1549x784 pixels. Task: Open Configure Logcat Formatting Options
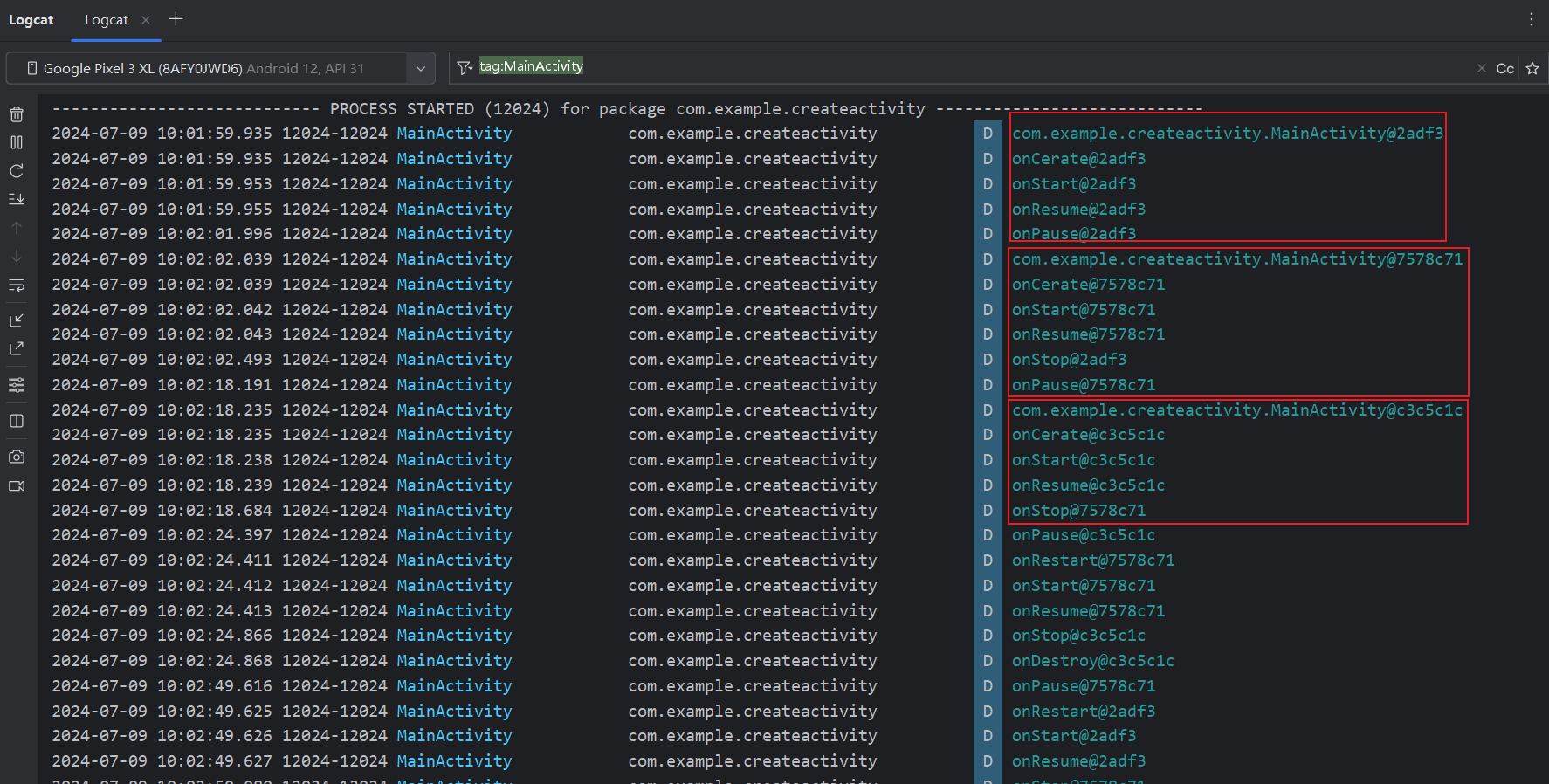click(17, 385)
